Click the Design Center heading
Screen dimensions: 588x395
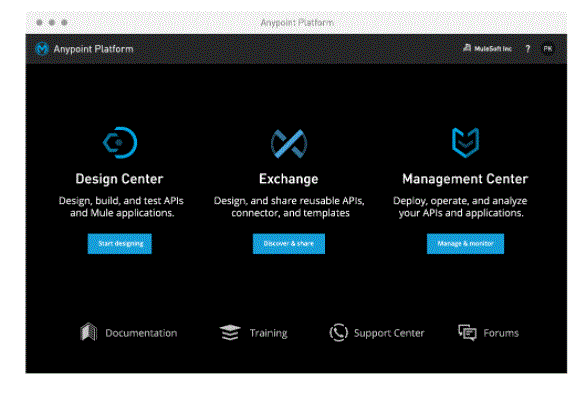[119, 179]
